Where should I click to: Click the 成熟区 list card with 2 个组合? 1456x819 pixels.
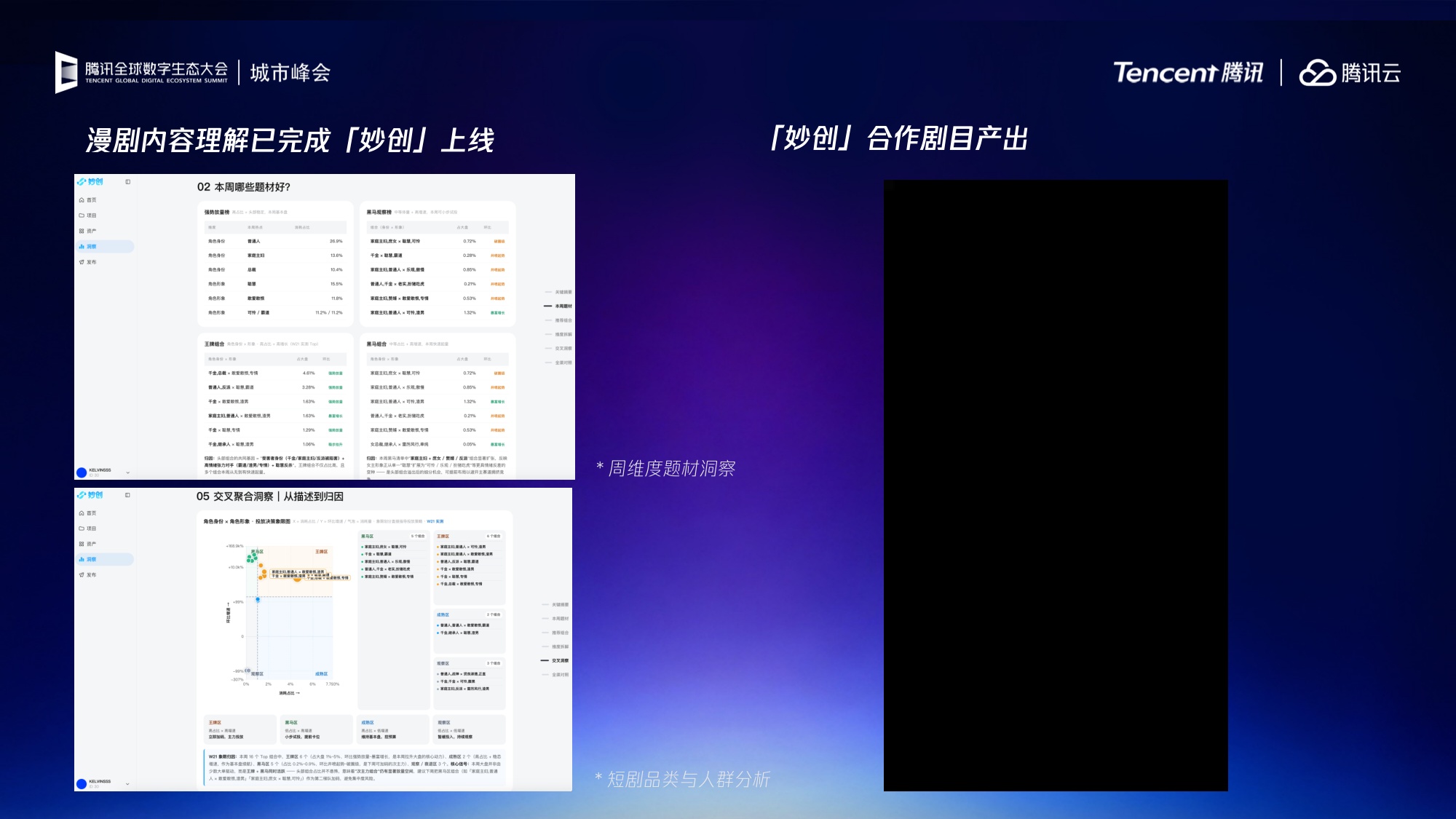[470, 632]
